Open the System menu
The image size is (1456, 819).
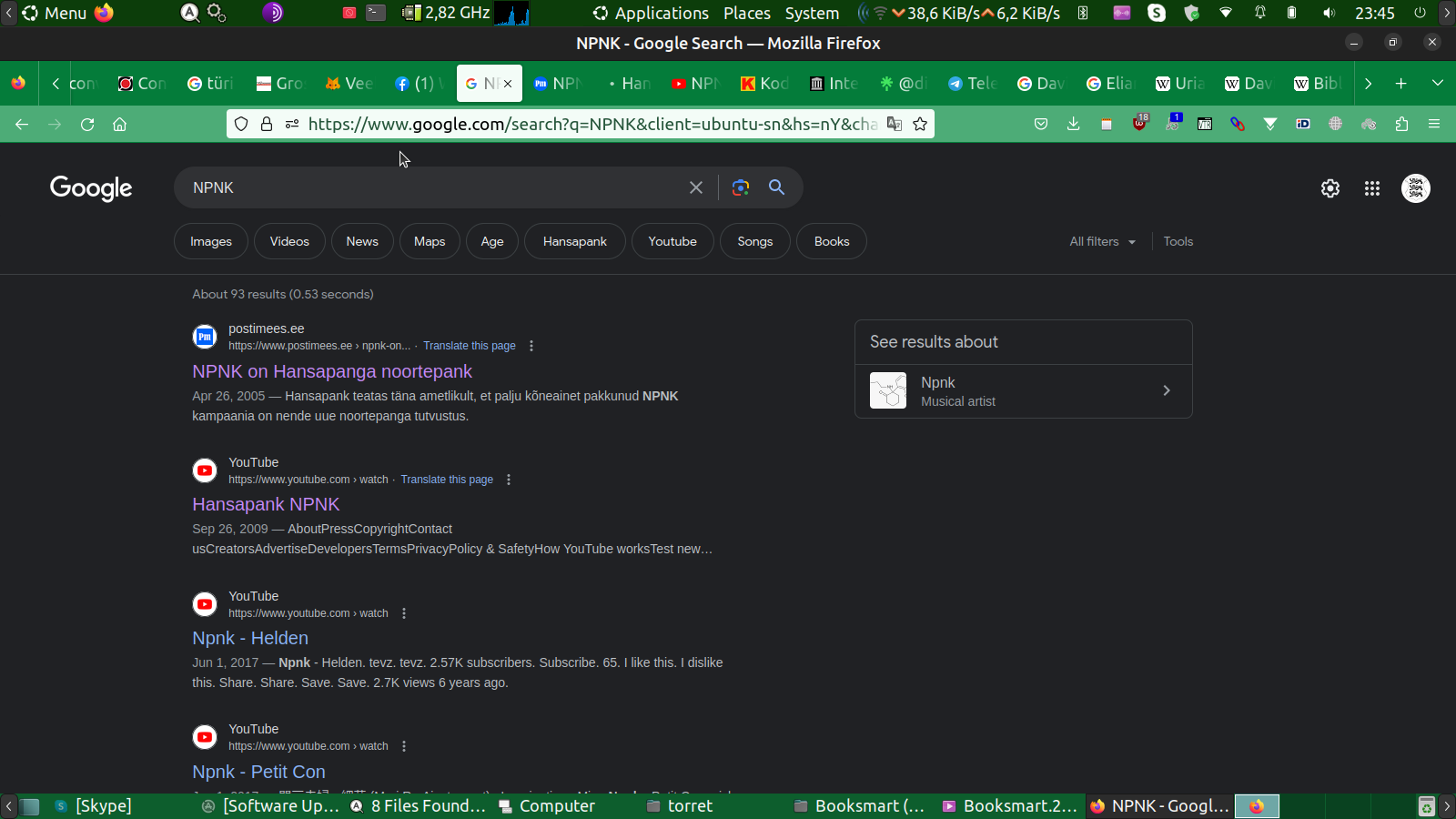click(813, 13)
